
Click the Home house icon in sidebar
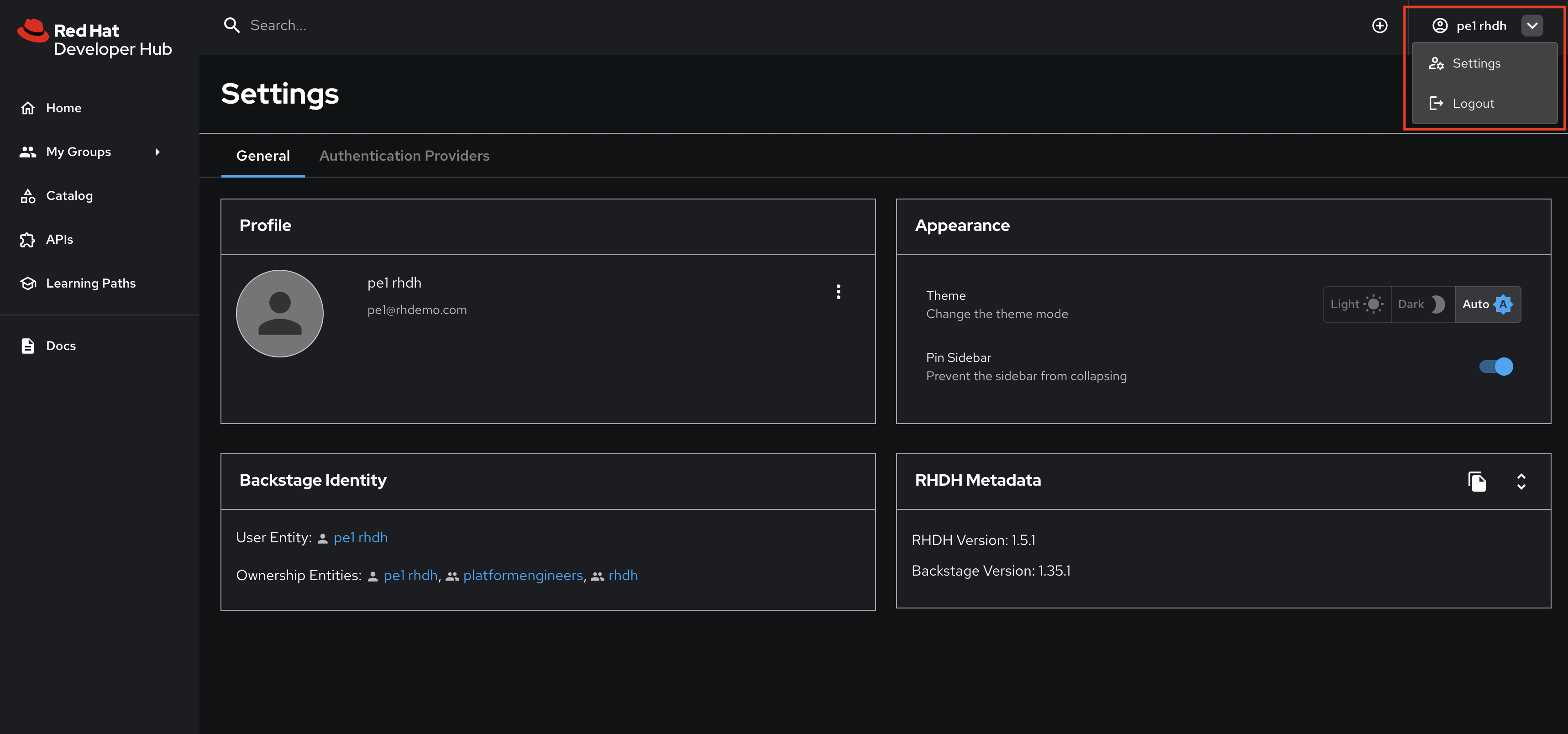click(x=28, y=108)
